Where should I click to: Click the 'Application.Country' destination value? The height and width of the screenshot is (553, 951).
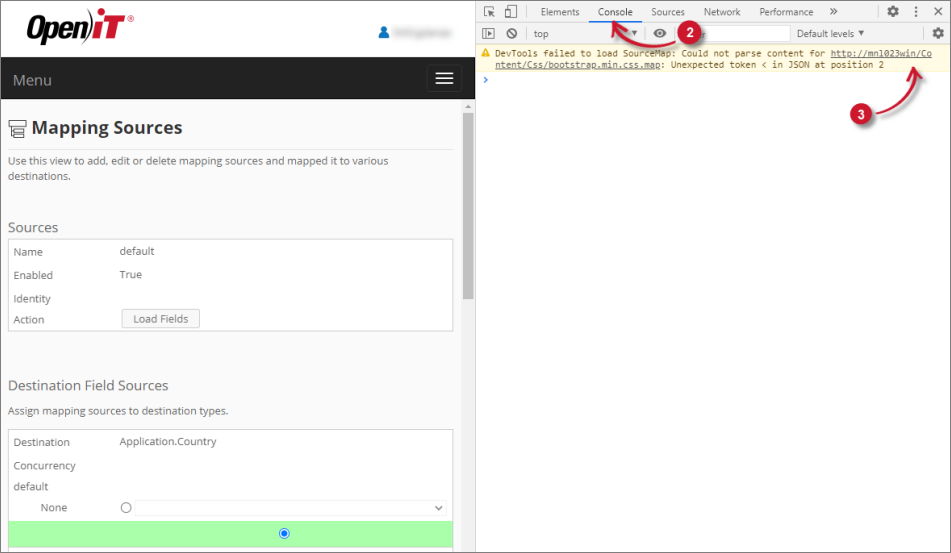[167, 442]
